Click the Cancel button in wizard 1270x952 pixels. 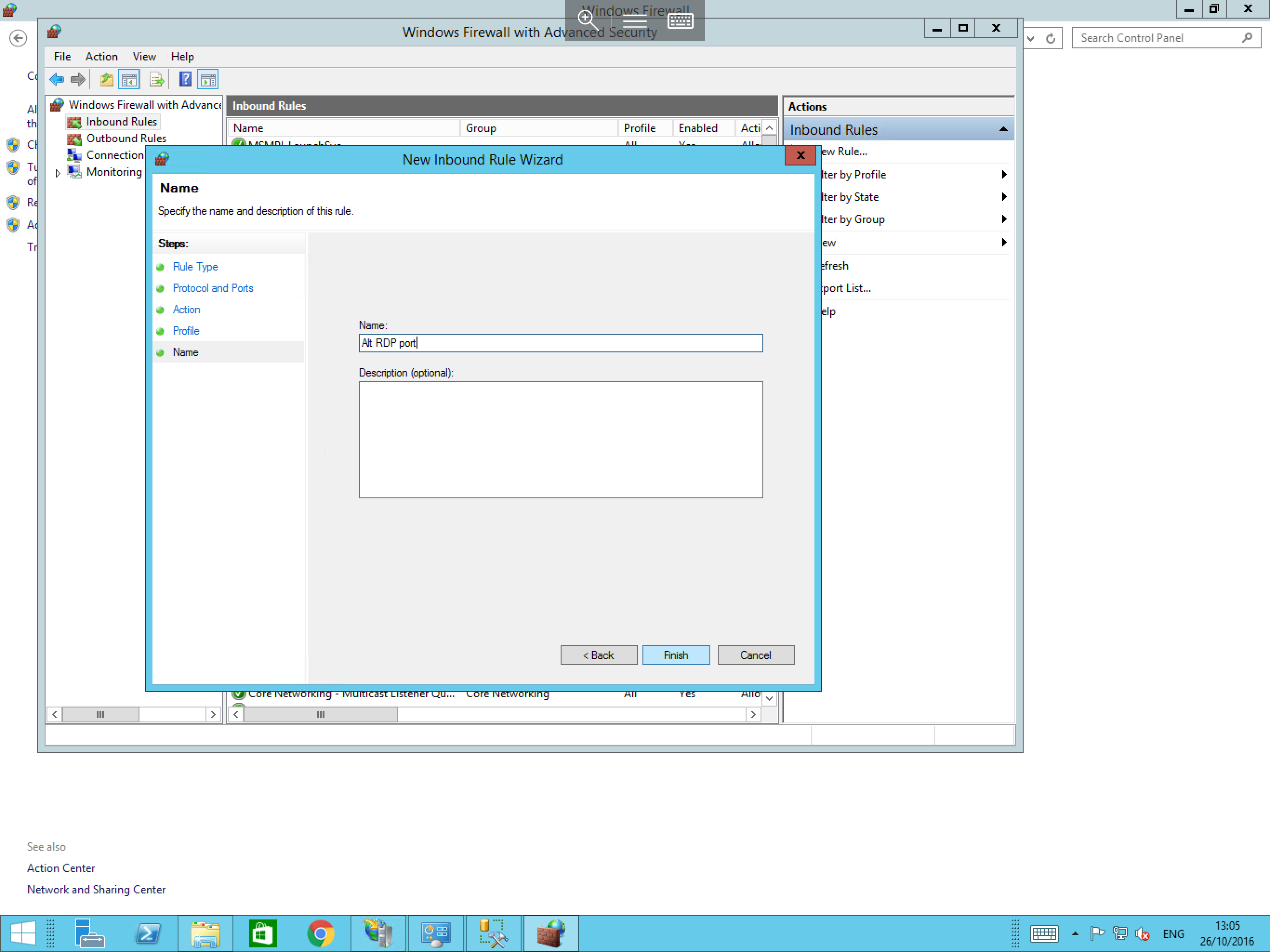coord(755,654)
